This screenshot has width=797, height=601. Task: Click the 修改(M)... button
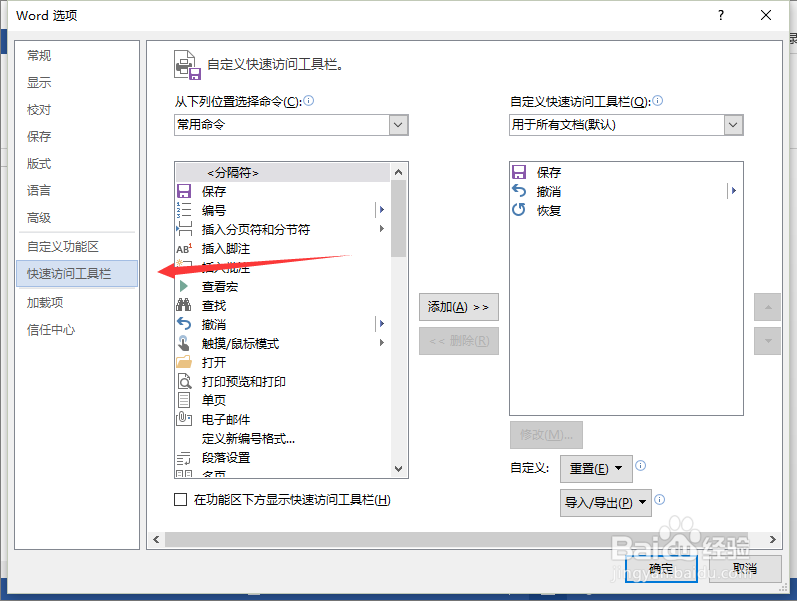point(546,435)
